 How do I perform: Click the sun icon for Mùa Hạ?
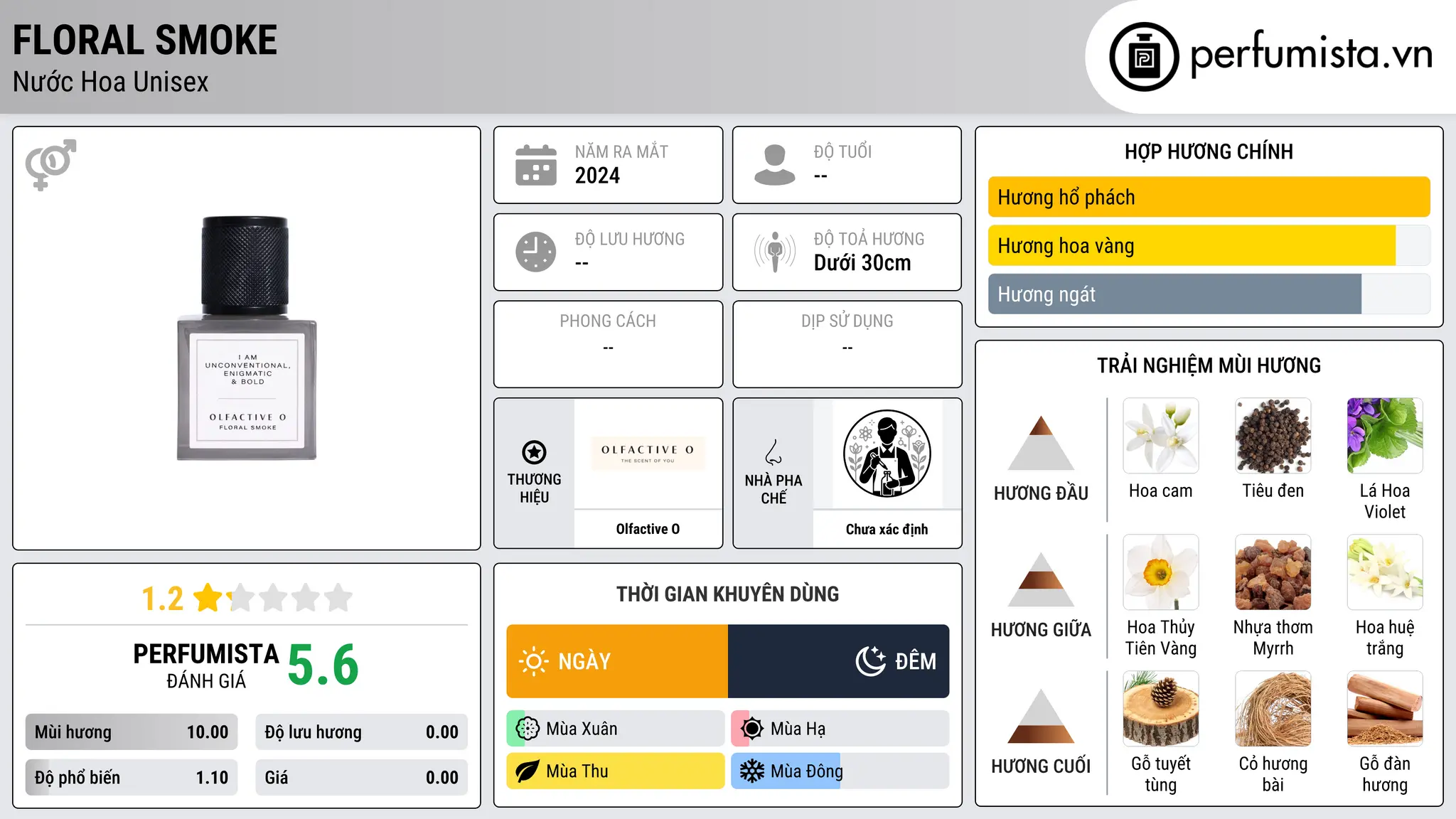pos(752,729)
